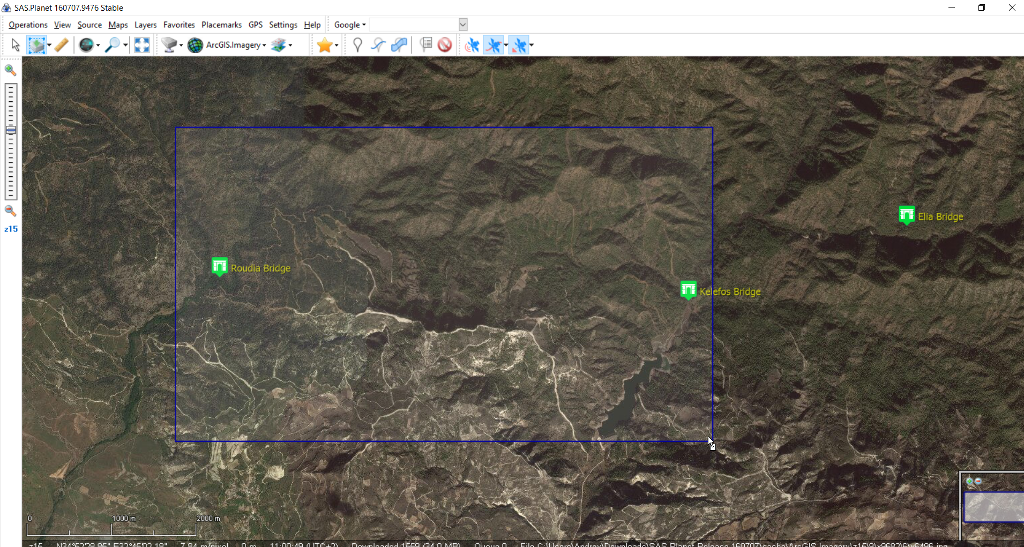The height and width of the screenshot is (547, 1024).
Task: Add a new placemark pin
Action: [357, 45]
